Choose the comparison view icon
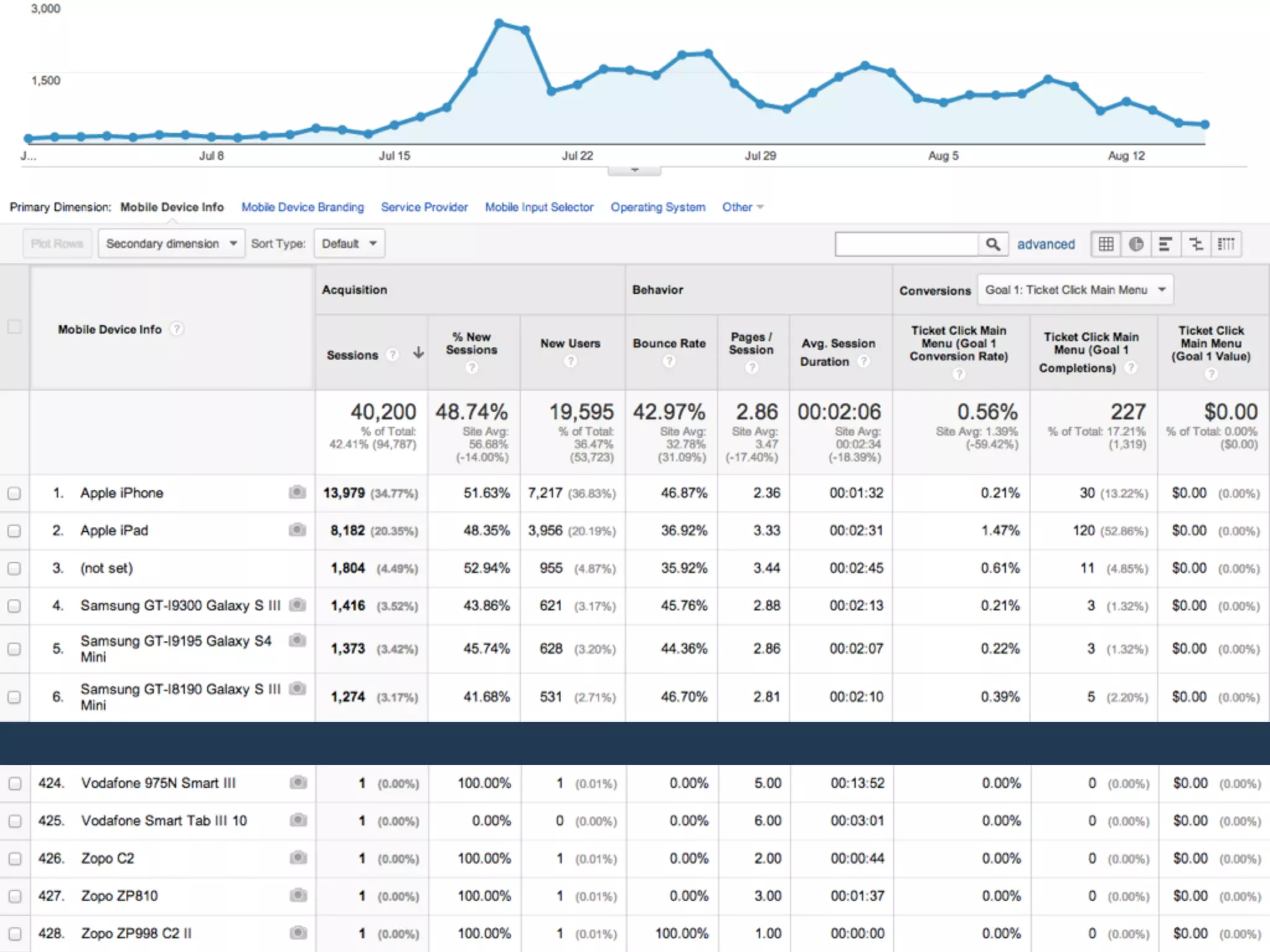 tap(1196, 244)
